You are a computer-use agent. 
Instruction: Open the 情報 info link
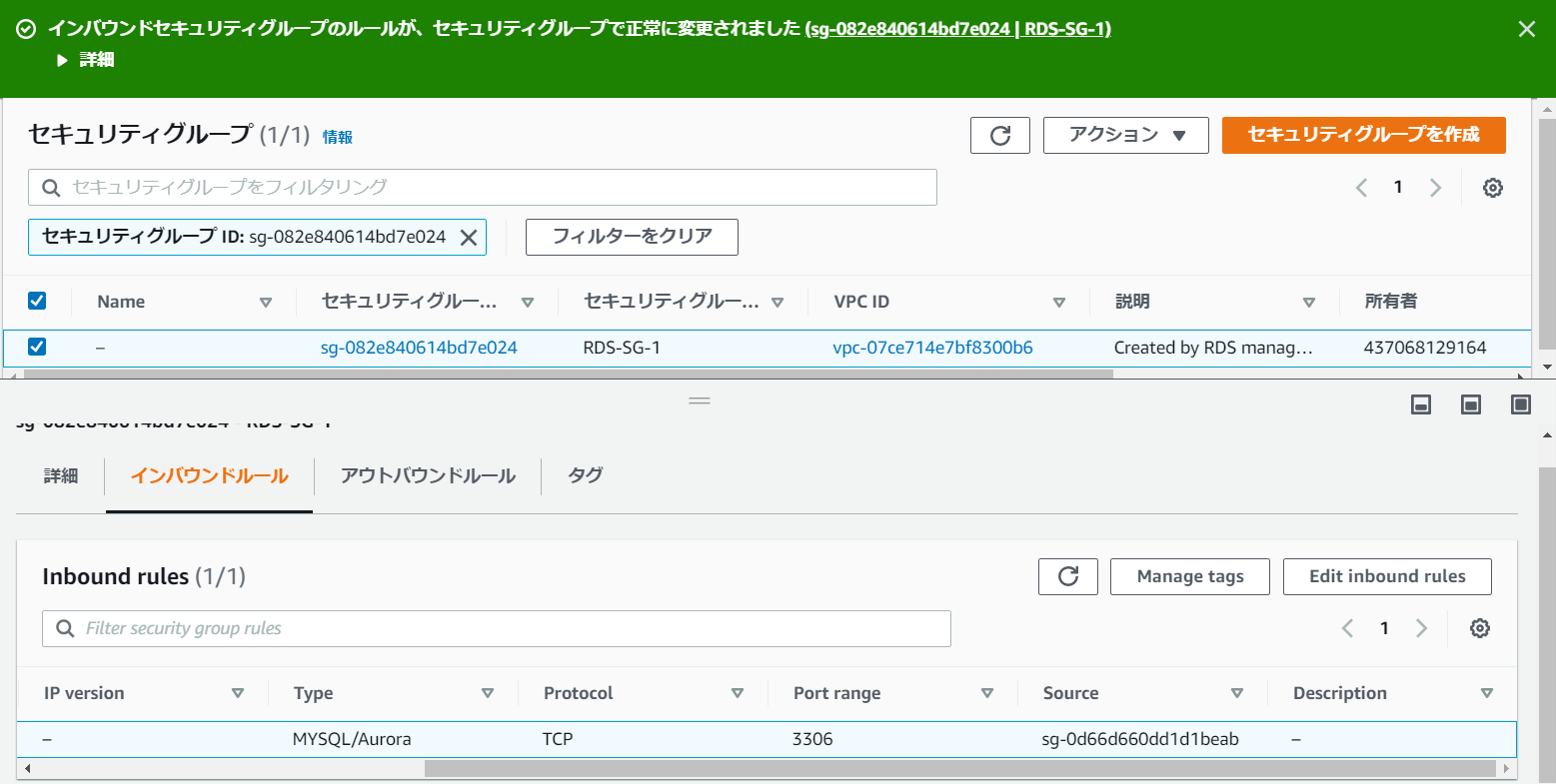pos(338,137)
